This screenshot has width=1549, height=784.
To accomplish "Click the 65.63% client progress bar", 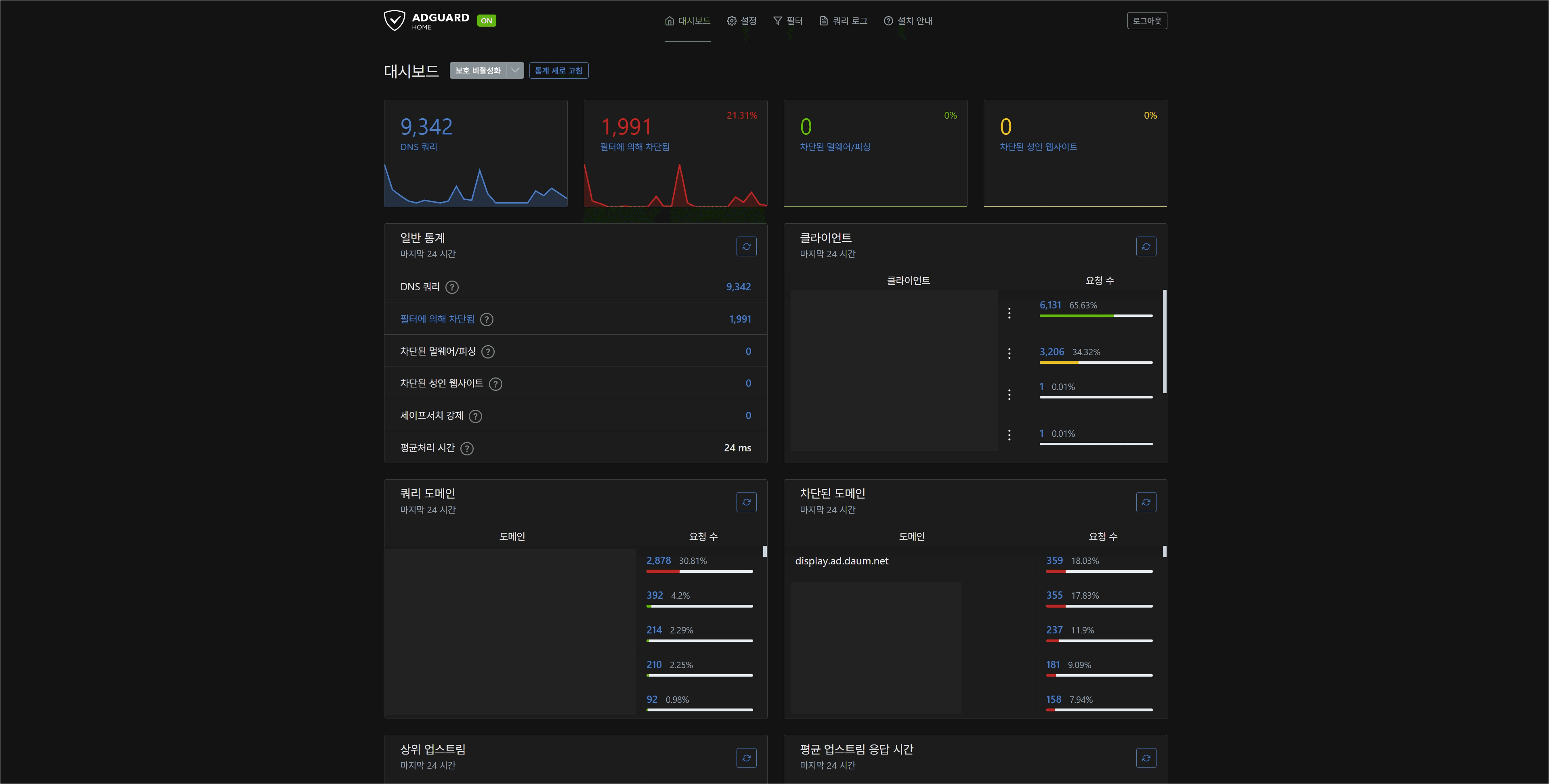I will 1096,316.
